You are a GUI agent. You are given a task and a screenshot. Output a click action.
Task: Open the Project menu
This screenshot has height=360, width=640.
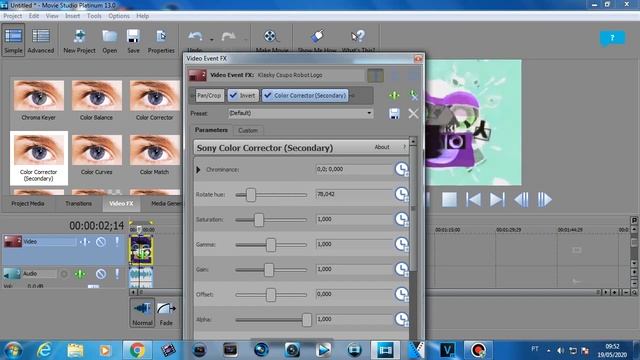[x=12, y=16]
